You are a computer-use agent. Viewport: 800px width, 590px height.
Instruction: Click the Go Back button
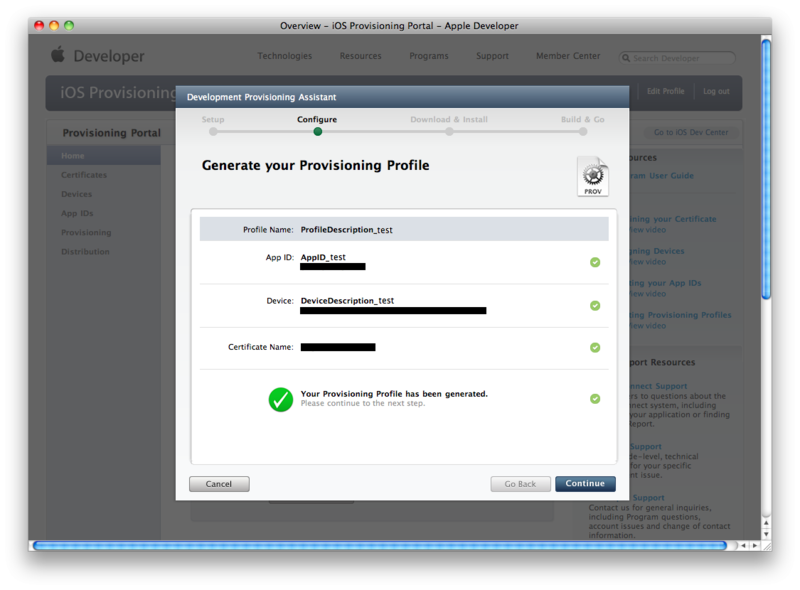[520, 484]
